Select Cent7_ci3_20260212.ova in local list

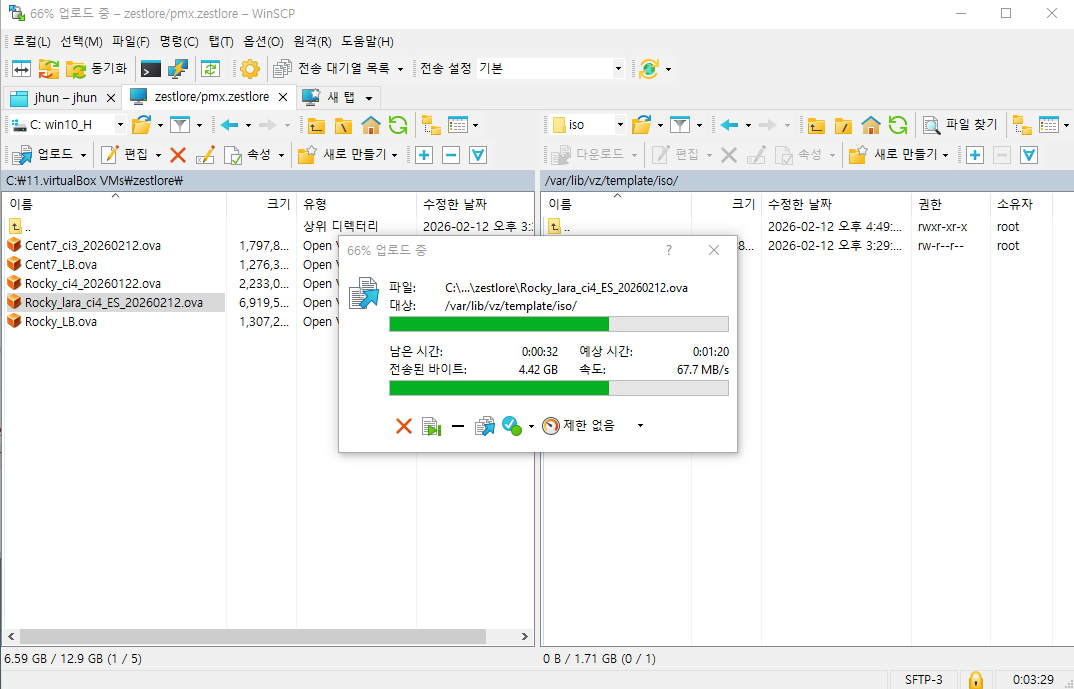(x=92, y=245)
